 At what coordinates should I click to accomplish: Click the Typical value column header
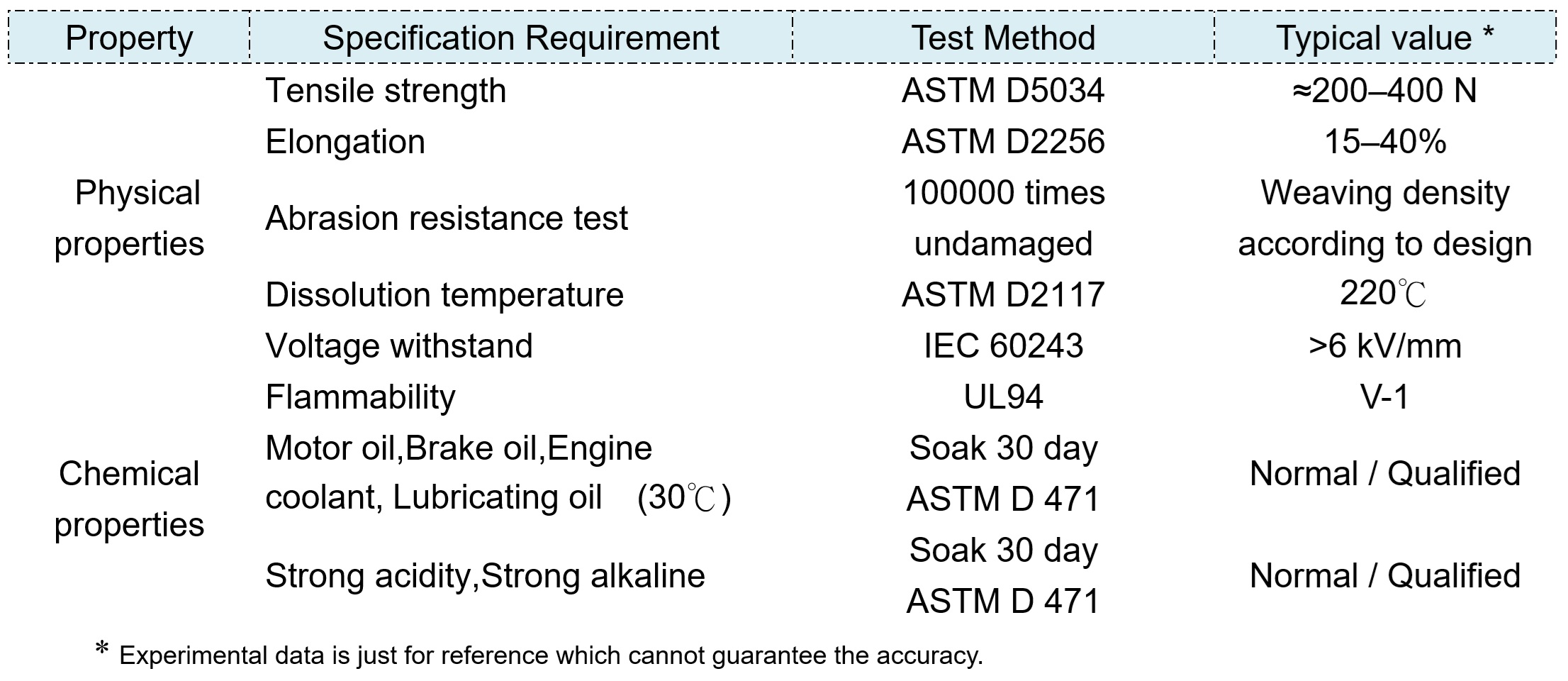(x=1384, y=38)
